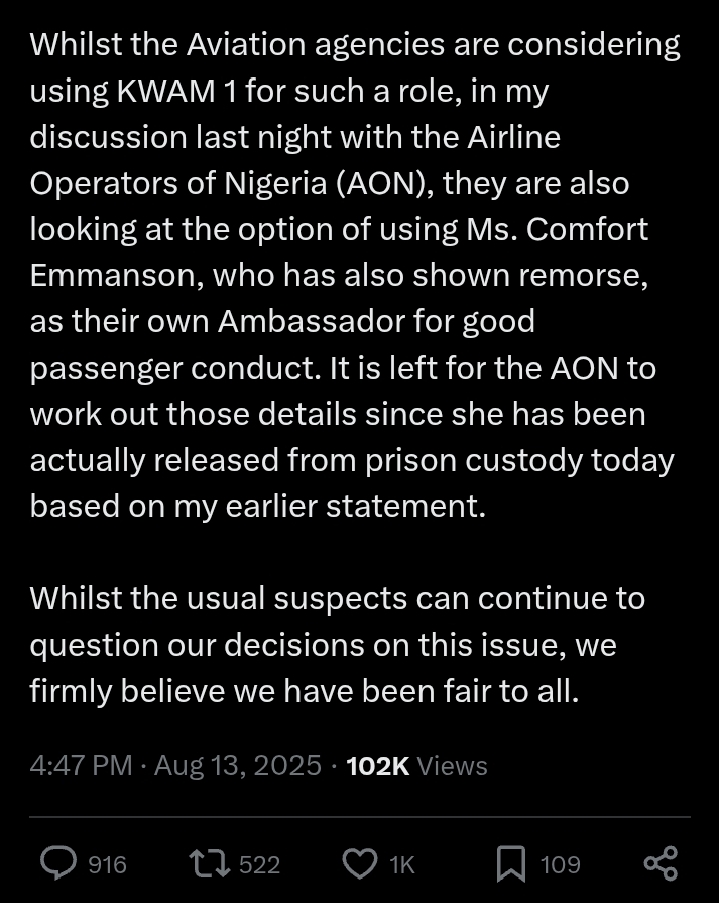This screenshot has height=903, width=719.
Task: Click the 916 replies count
Action: [x=107, y=865]
